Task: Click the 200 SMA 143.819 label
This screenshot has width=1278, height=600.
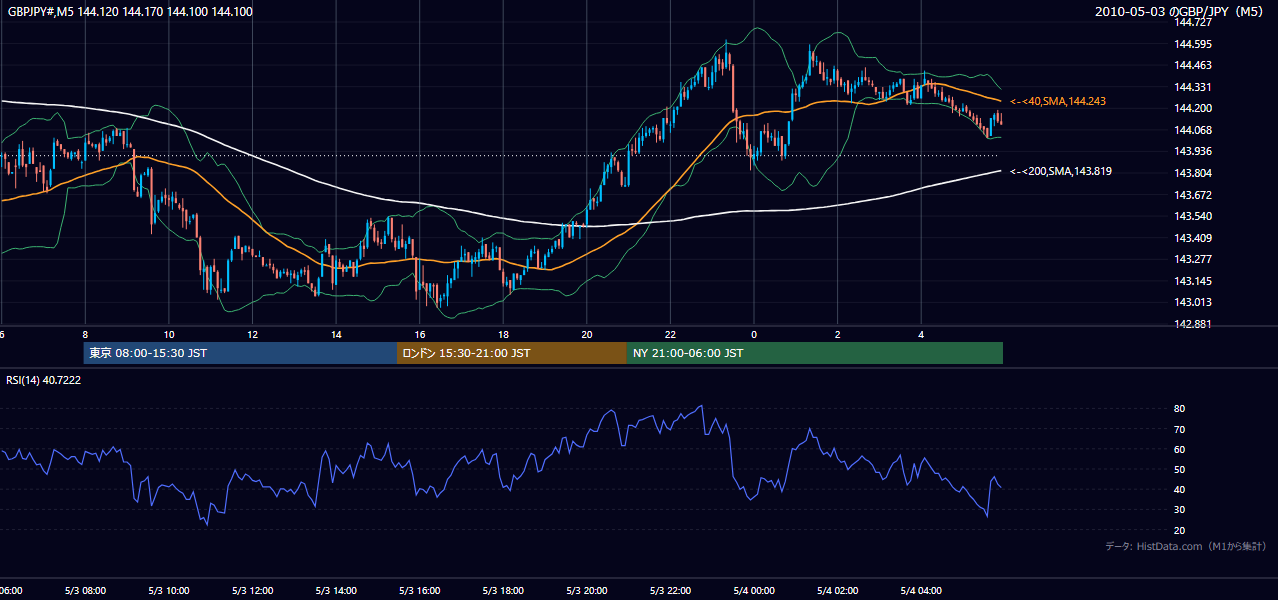Action: 1061,172
